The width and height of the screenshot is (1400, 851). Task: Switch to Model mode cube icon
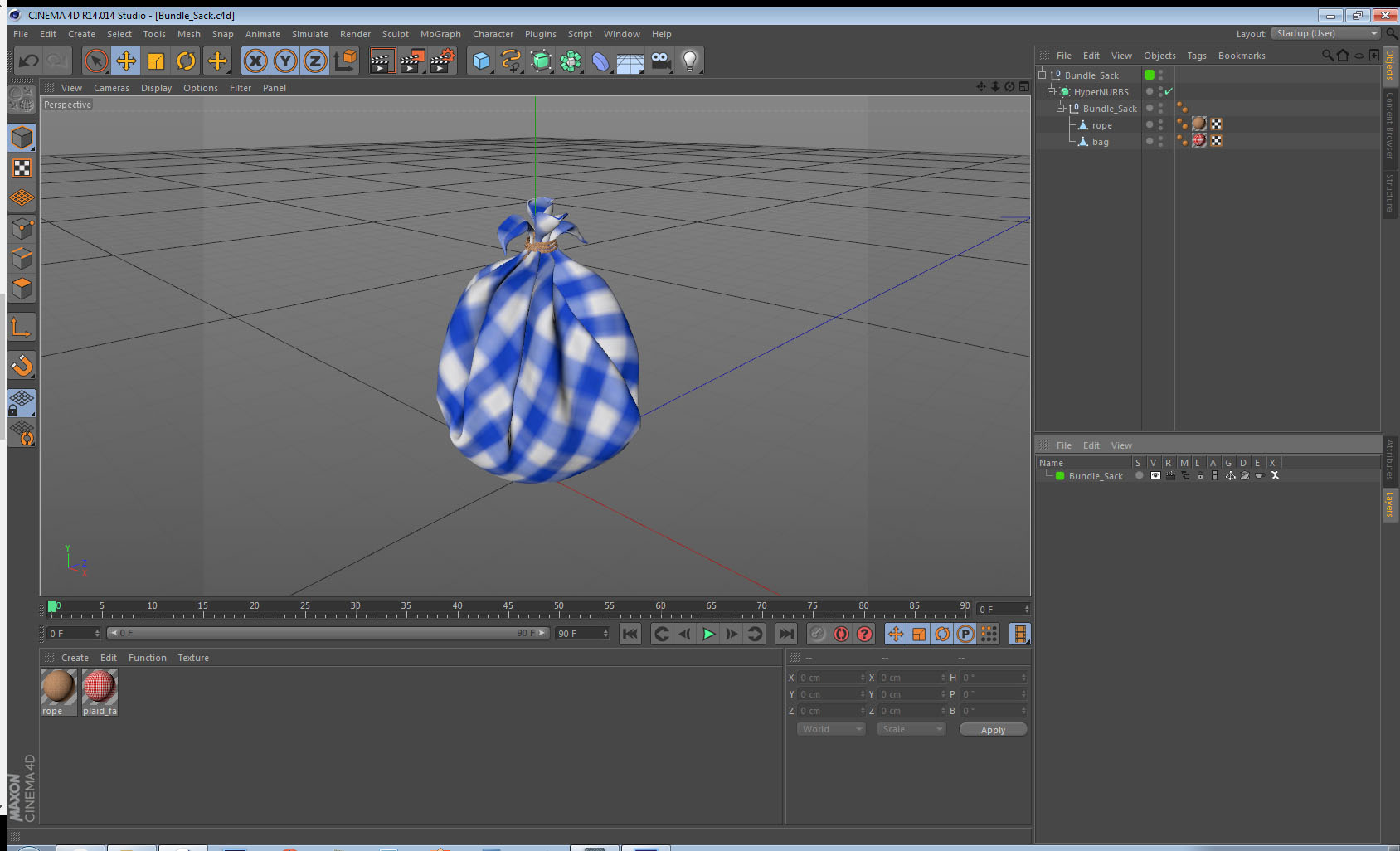[x=22, y=138]
